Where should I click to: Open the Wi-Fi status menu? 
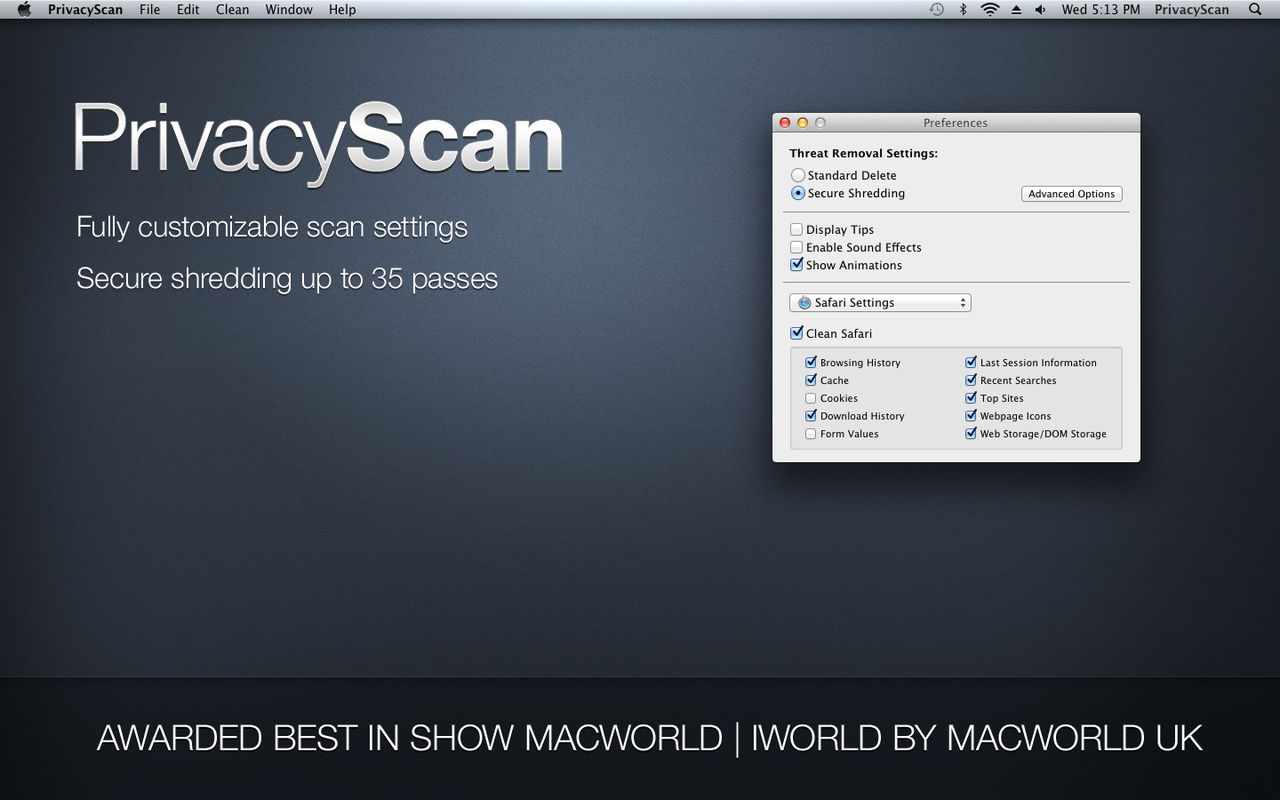pos(990,9)
